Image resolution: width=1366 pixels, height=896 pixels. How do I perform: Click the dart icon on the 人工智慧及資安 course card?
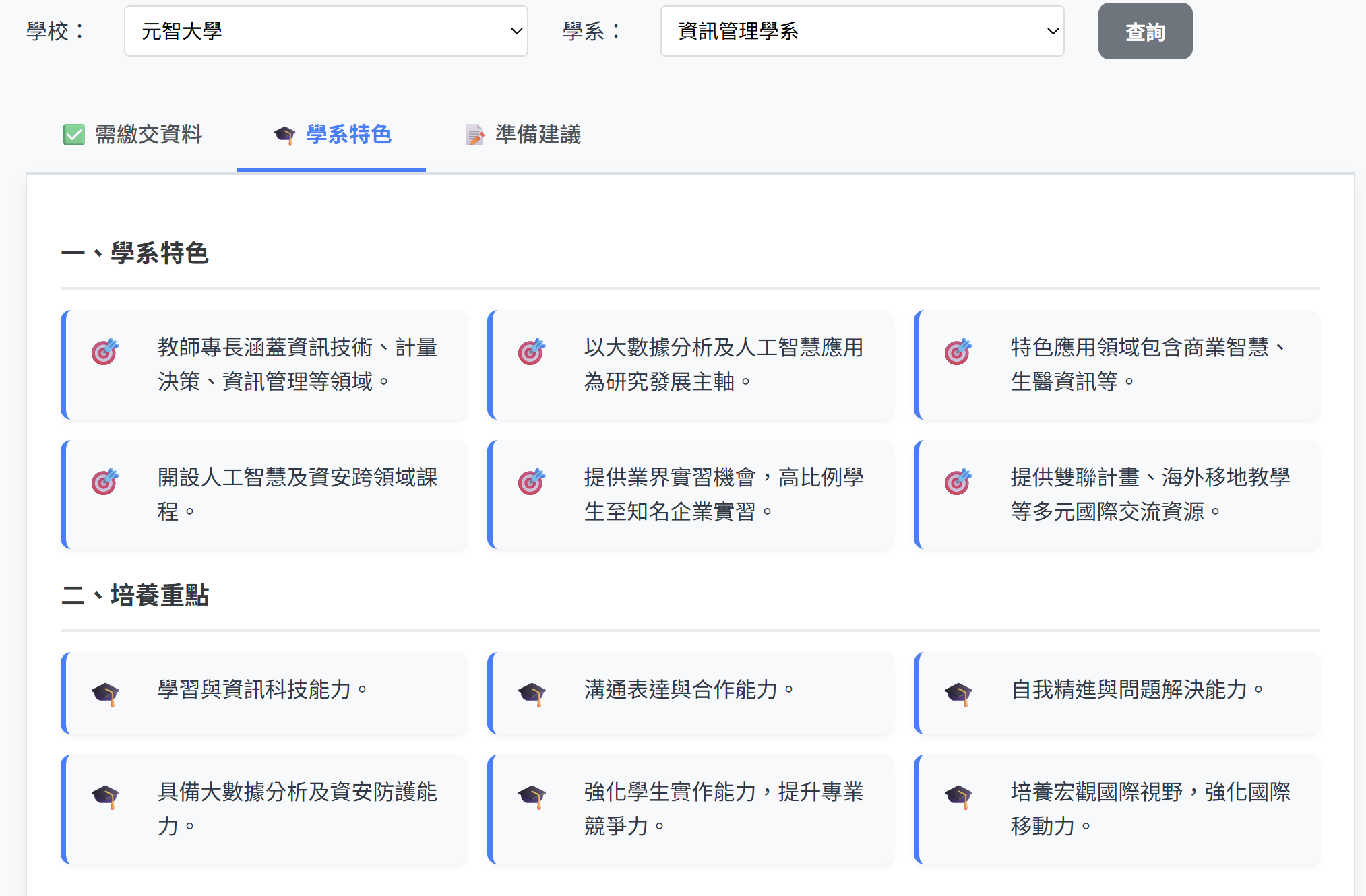[104, 481]
